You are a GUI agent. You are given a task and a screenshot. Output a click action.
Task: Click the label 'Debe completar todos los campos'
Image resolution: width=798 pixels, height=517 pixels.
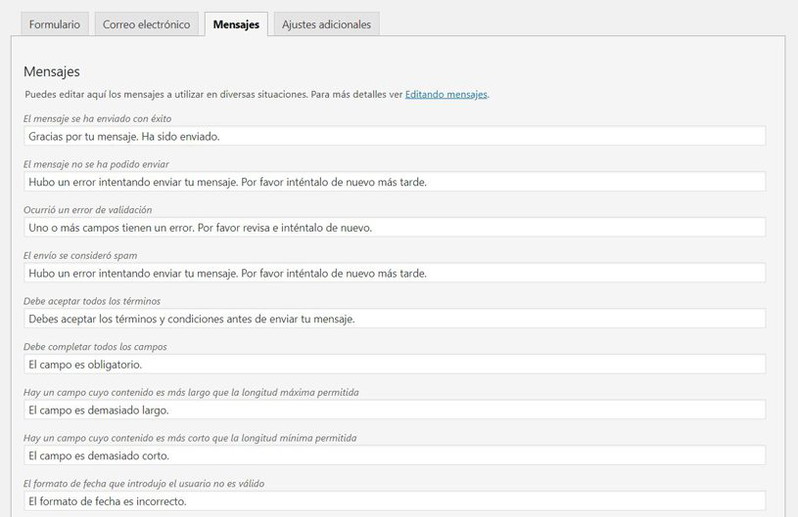[95, 347]
